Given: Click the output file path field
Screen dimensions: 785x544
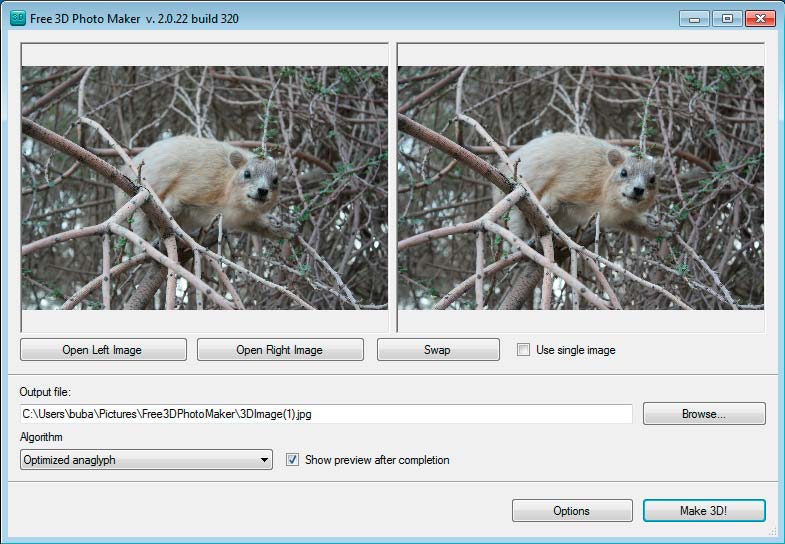Looking at the screenshot, I should pos(326,414).
